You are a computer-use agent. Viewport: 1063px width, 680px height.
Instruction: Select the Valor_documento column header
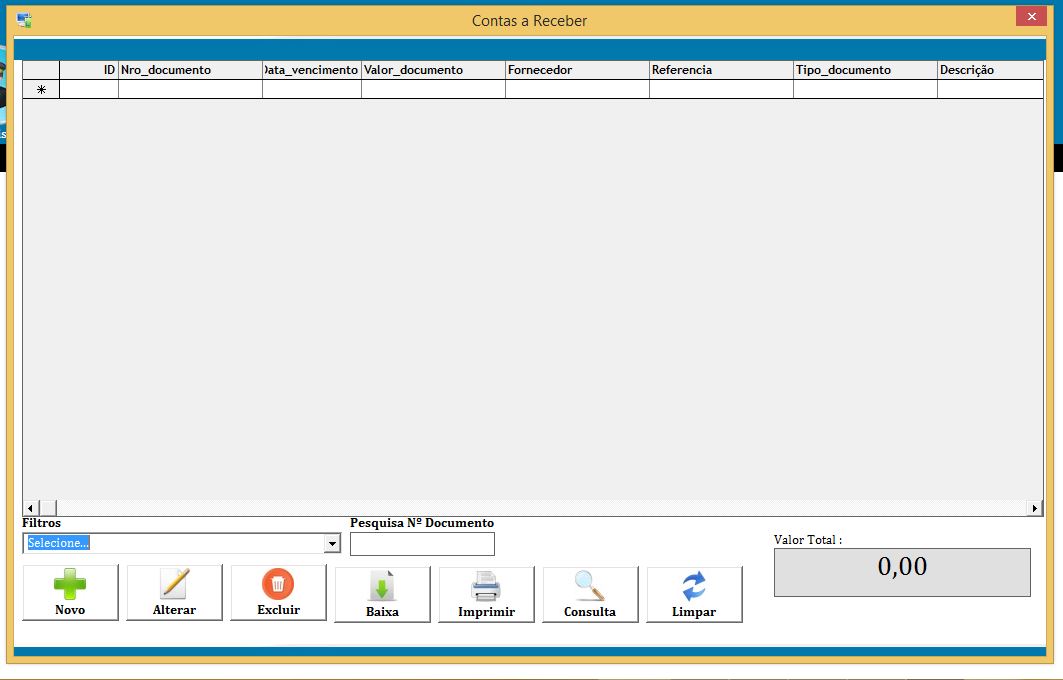pos(433,70)
